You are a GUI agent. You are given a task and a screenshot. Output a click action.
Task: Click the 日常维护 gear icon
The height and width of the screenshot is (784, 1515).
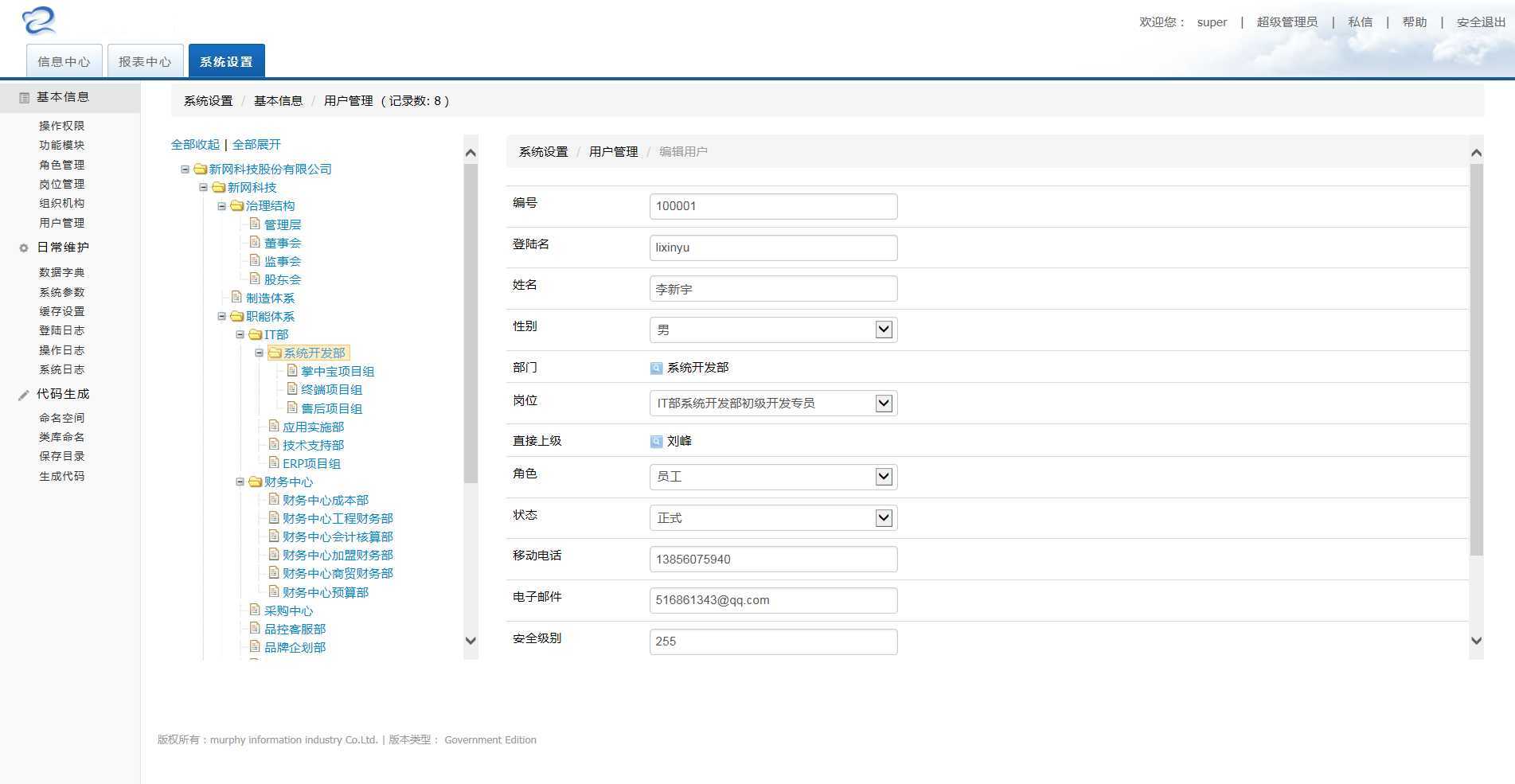click(24, 248)
